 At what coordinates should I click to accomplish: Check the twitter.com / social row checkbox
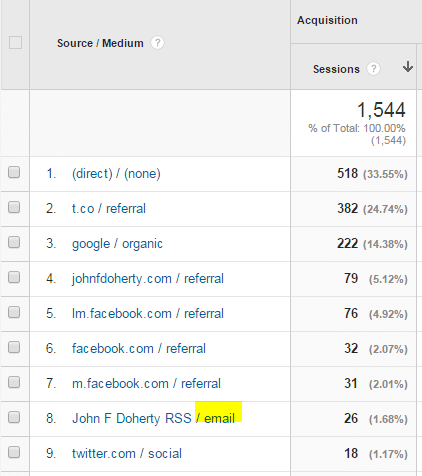pyautogui.click(x=14, y=453)
